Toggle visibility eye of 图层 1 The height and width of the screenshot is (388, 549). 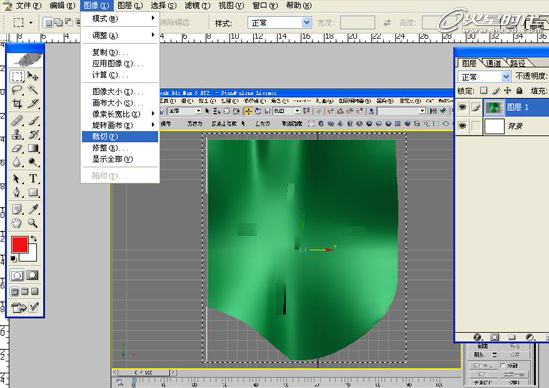coord(462,107)
